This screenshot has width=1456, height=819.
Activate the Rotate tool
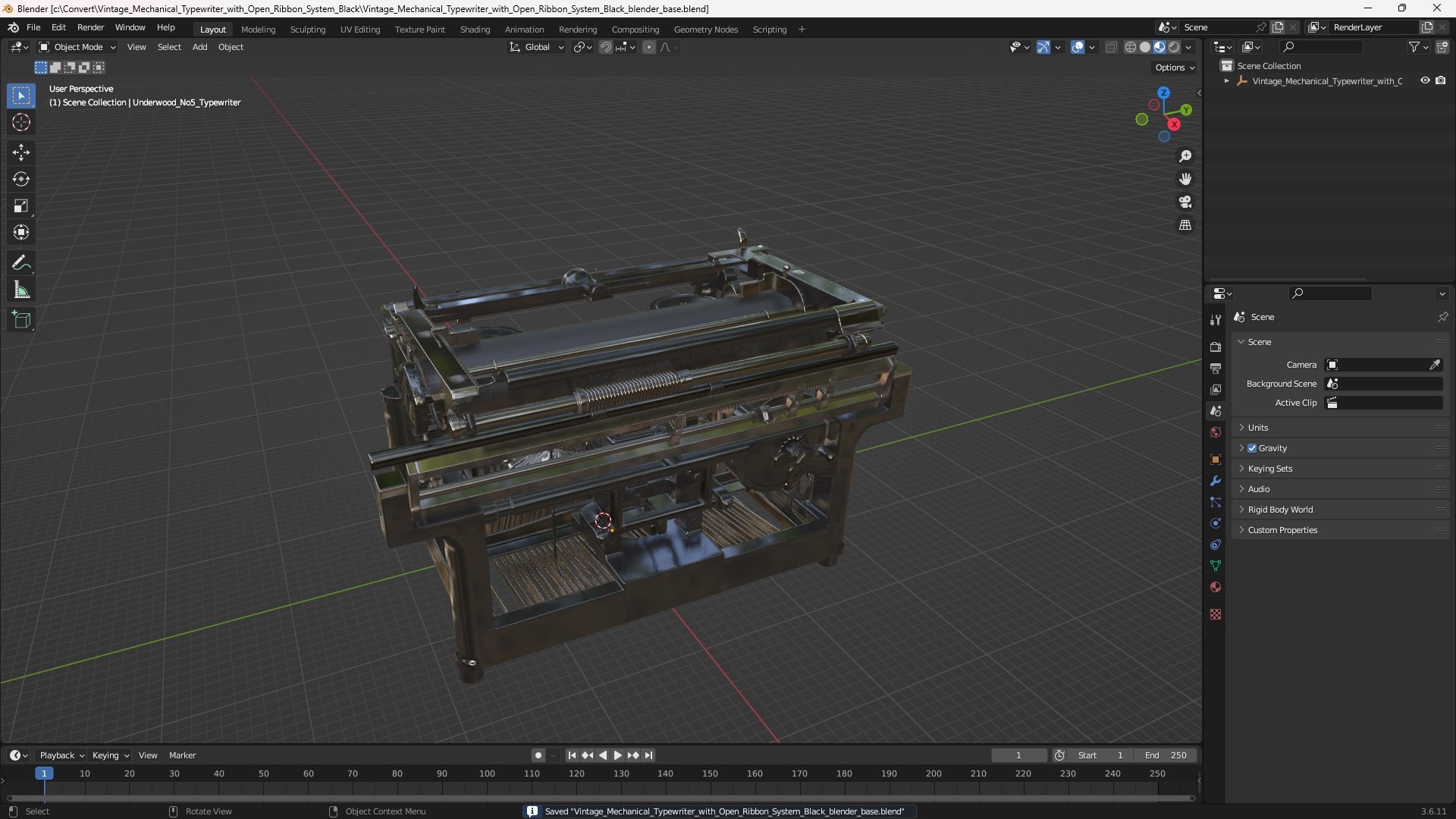tap(21, 179)
